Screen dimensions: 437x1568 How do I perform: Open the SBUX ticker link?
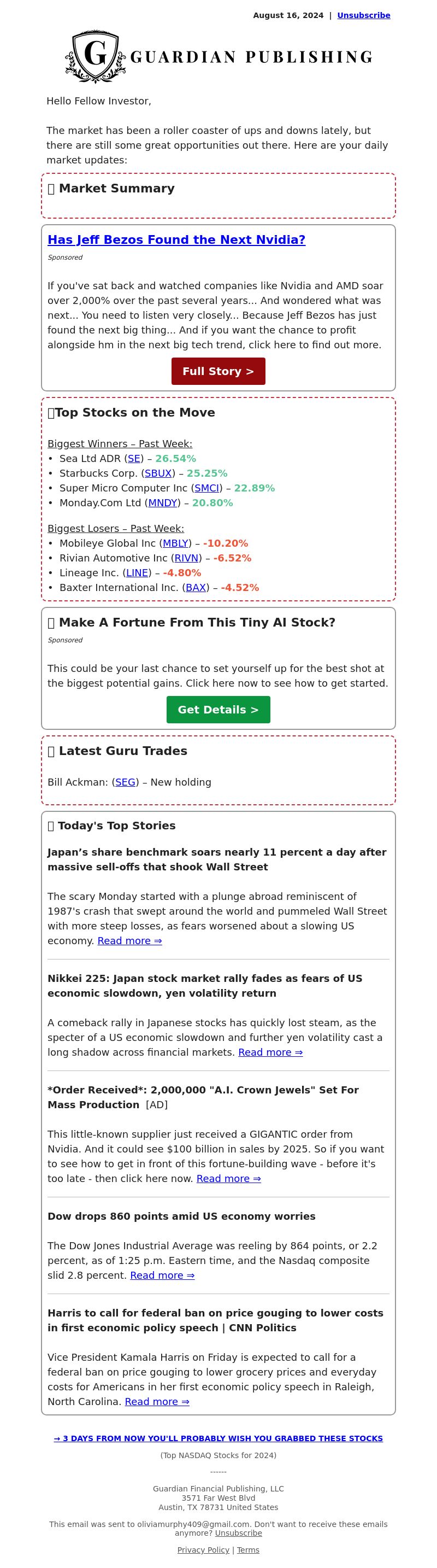[x=158, y=473]
